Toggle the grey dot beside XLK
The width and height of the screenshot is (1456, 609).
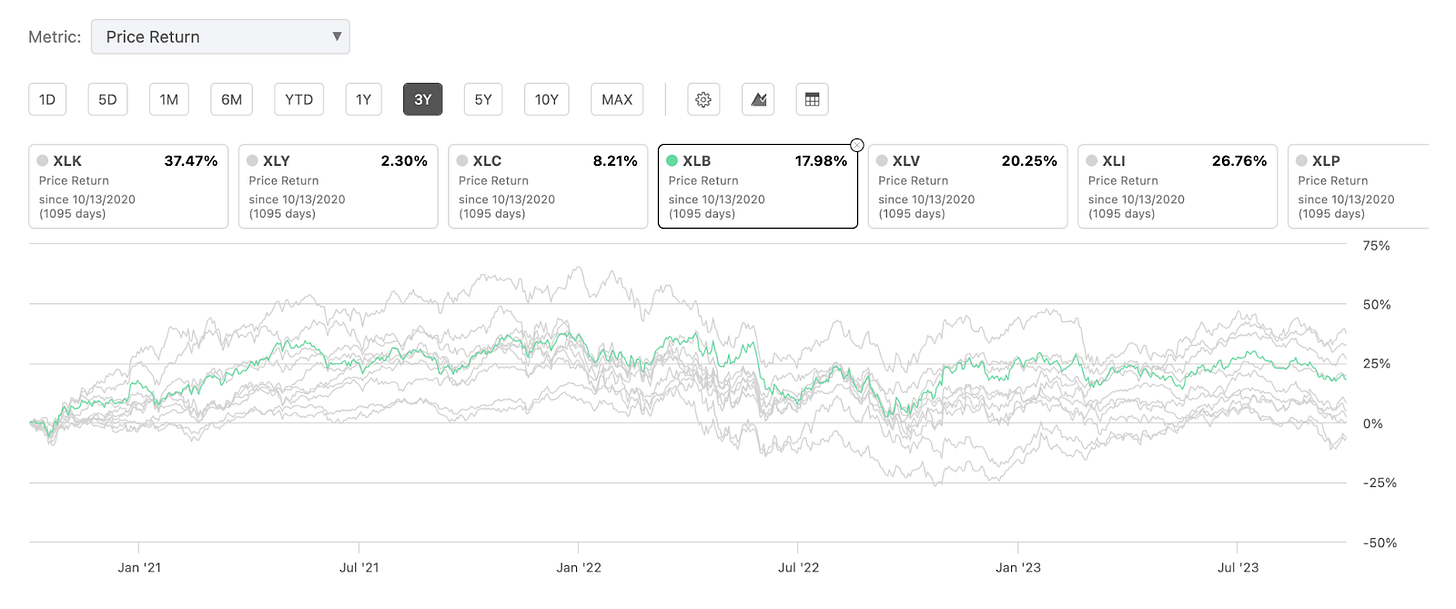pos(42,160)
